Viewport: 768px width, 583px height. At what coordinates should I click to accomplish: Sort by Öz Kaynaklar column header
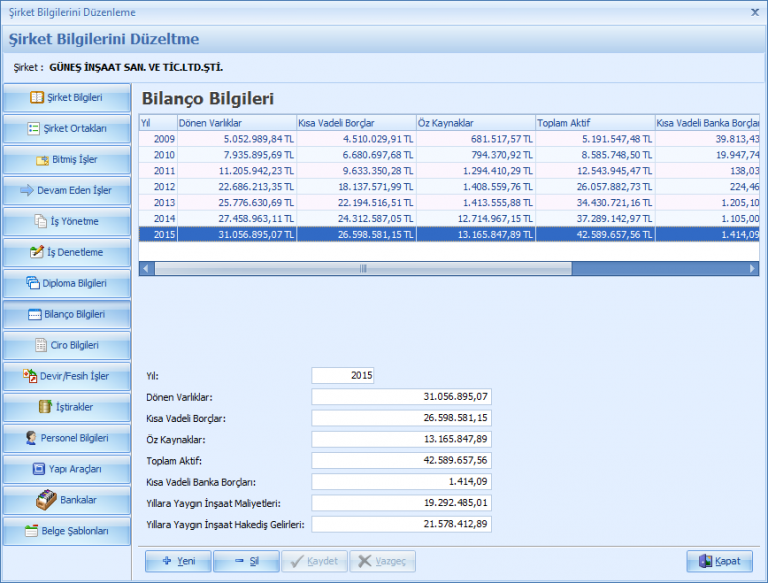coord(475,123)
